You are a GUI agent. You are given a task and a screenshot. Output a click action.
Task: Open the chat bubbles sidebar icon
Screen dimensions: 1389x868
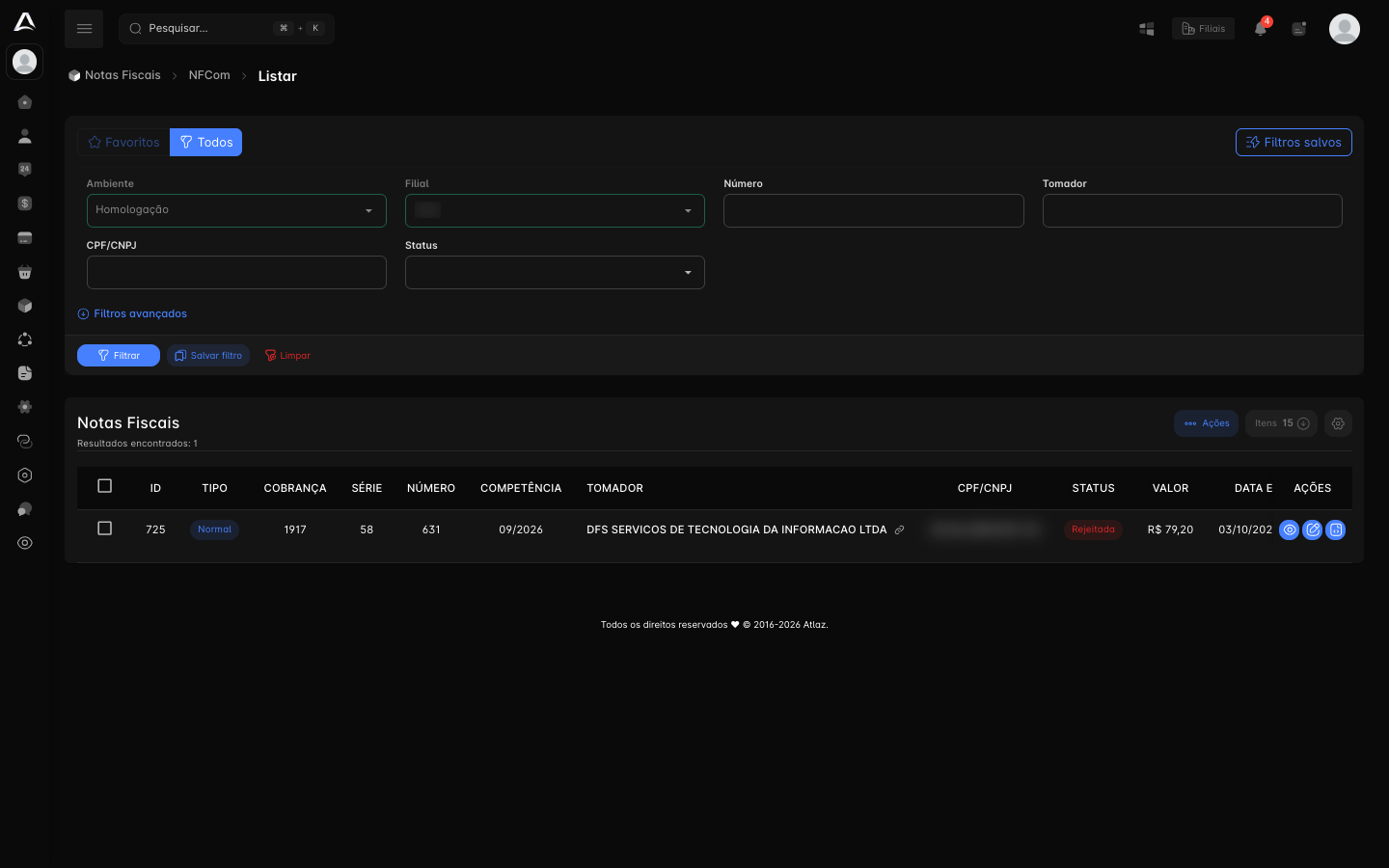point(25,509)
